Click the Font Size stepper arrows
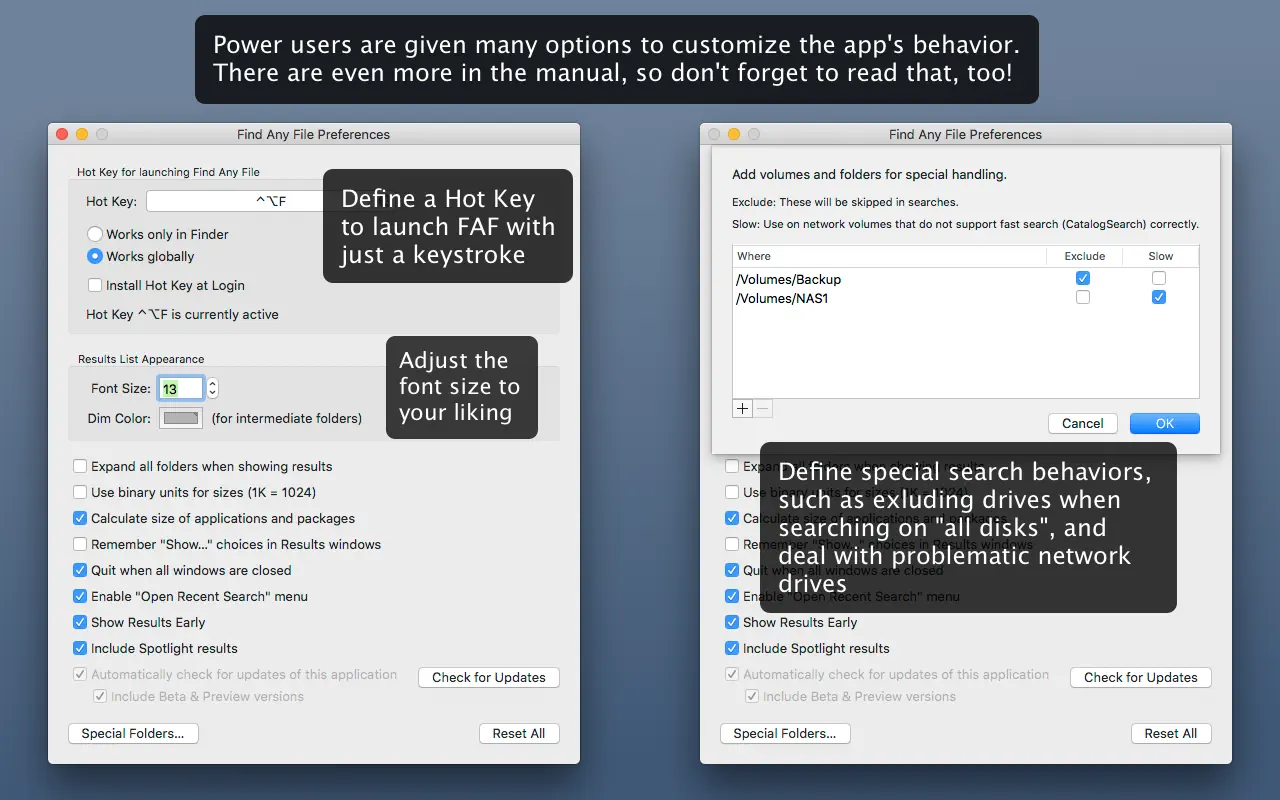This screenshot has height=800, width=1280. coord(212,389)
